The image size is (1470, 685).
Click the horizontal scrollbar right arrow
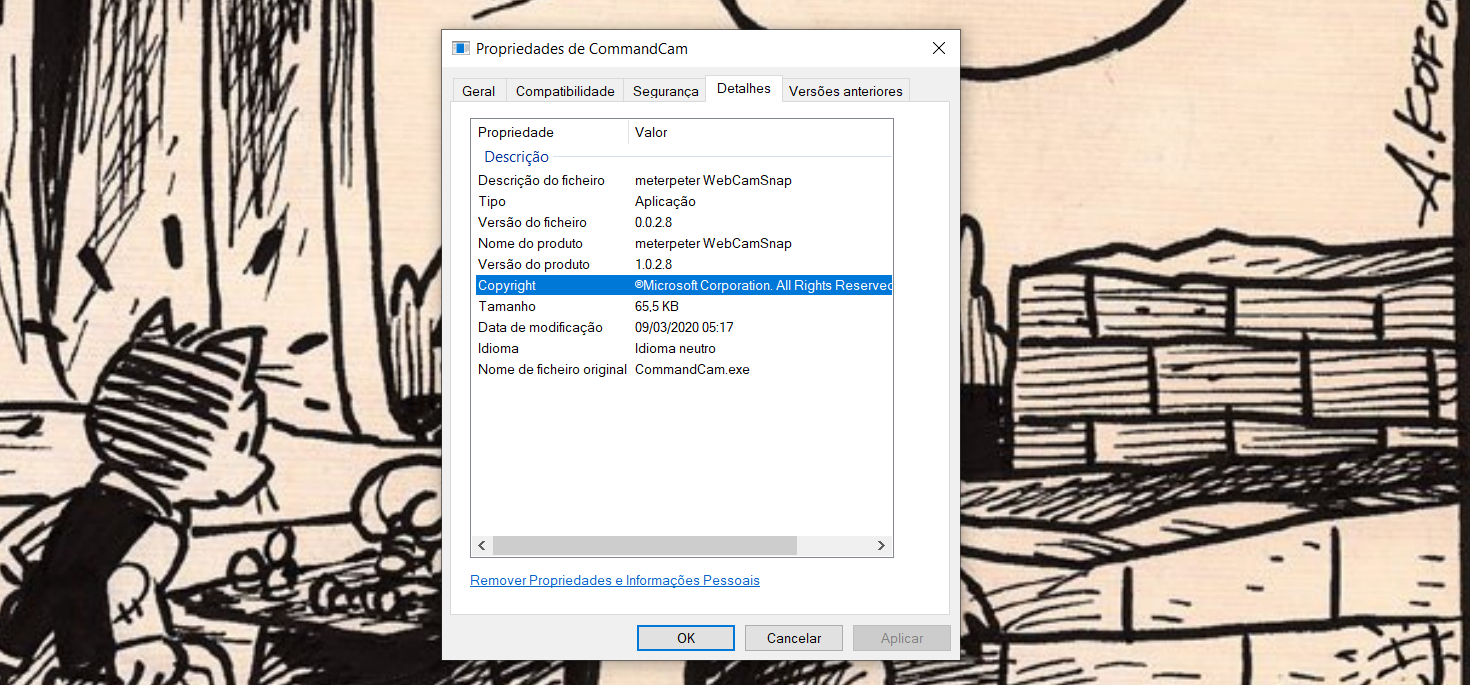[x=881, y=546]
